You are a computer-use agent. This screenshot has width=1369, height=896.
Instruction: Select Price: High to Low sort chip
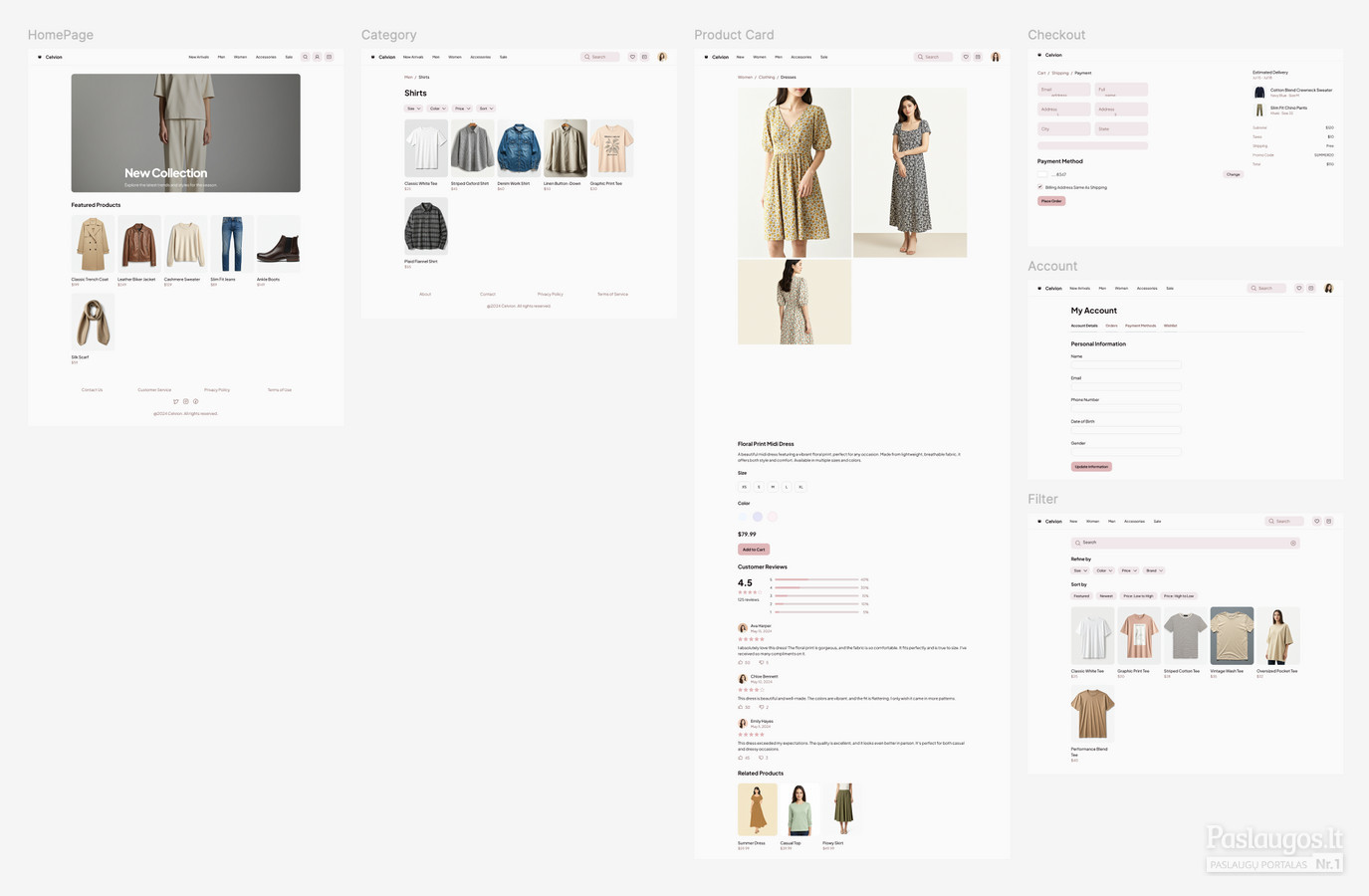point(1179,595)
